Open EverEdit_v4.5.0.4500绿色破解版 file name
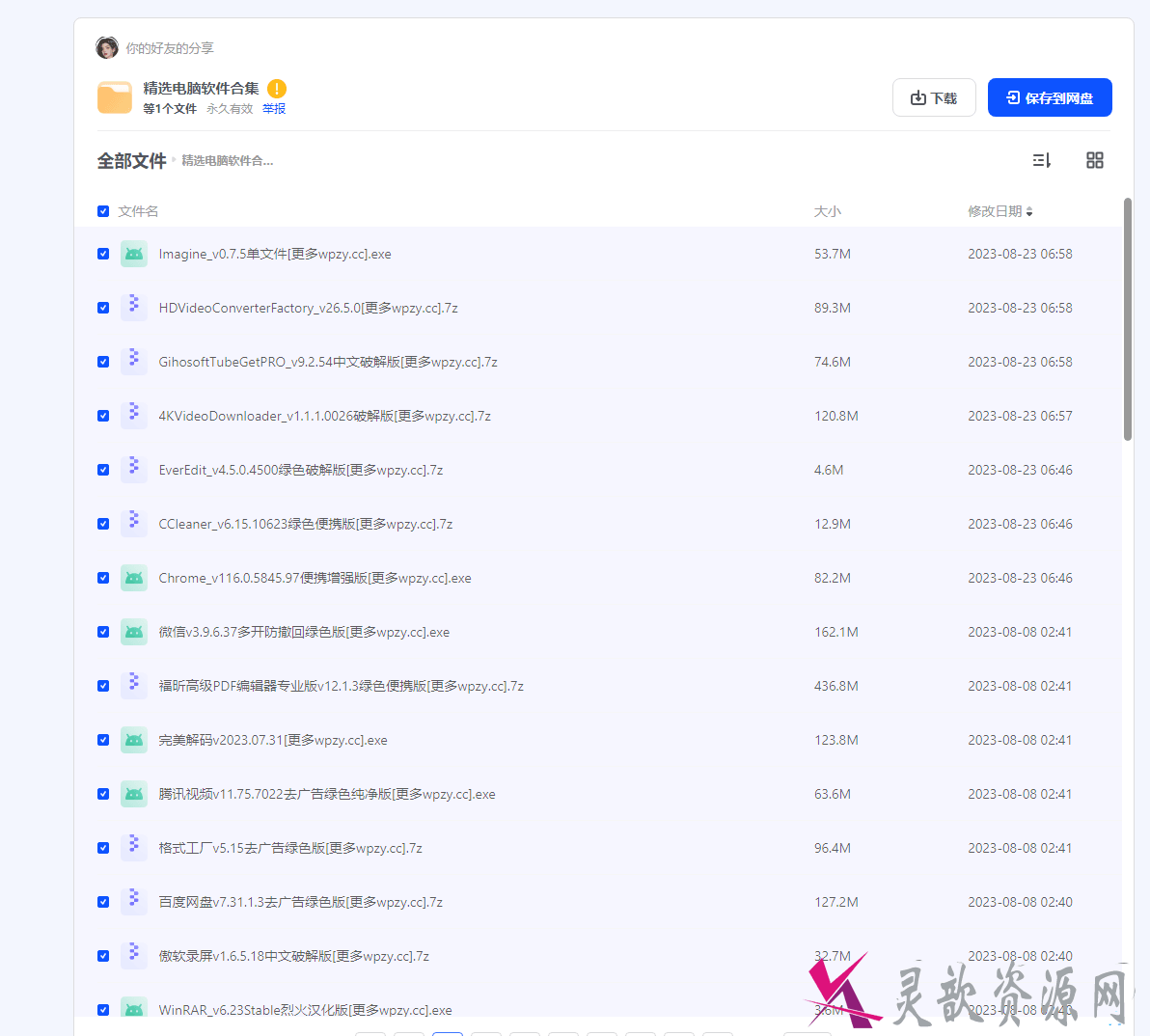Image resolution: width=1150 pixels, height=1036 pixels. coord(301,470)
